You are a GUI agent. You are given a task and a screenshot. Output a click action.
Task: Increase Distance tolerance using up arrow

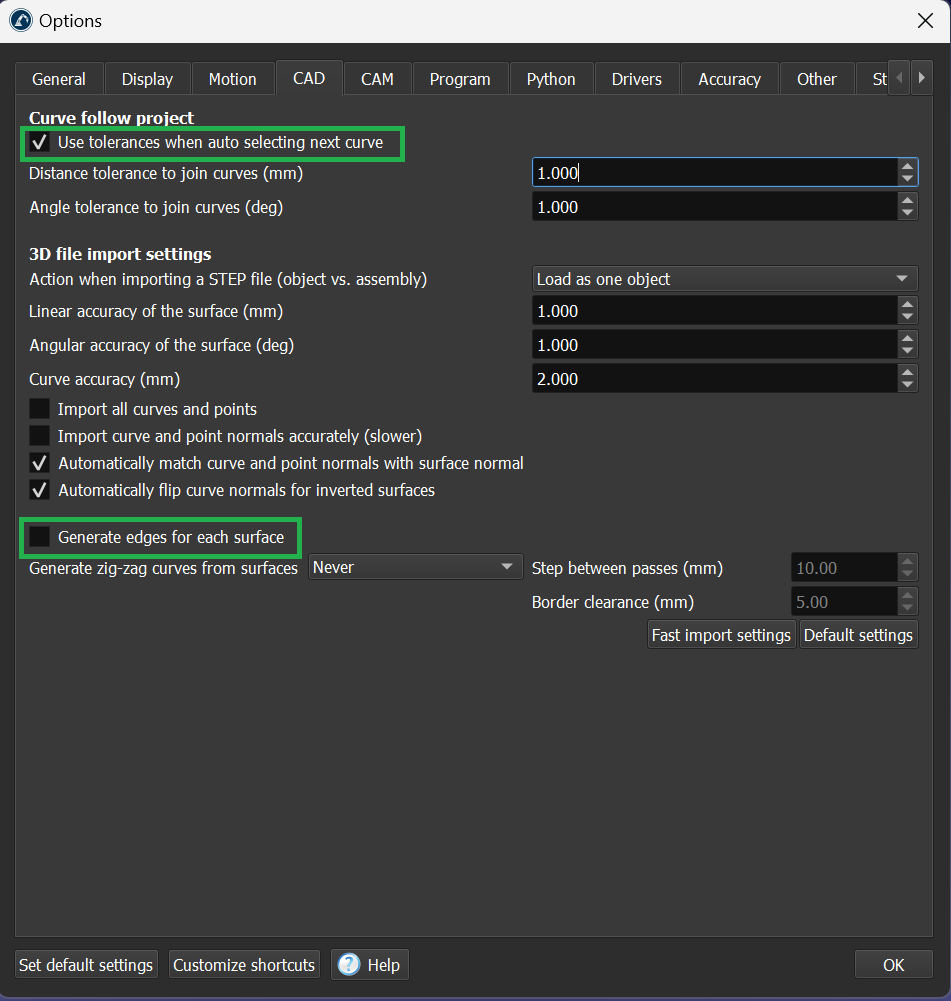907,167
